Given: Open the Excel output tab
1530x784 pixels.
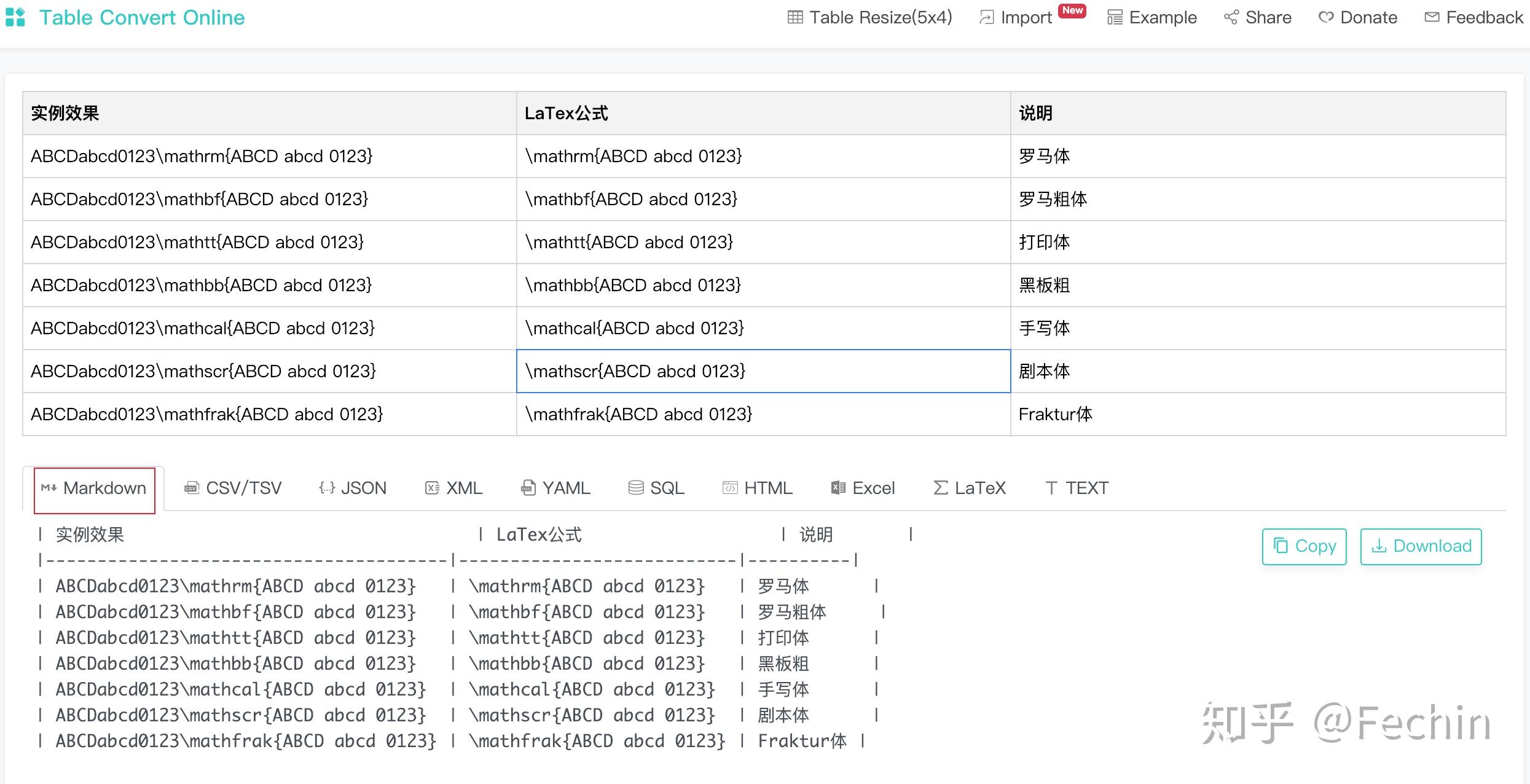Looking at the screenshot, I should (x=862, y=487).
